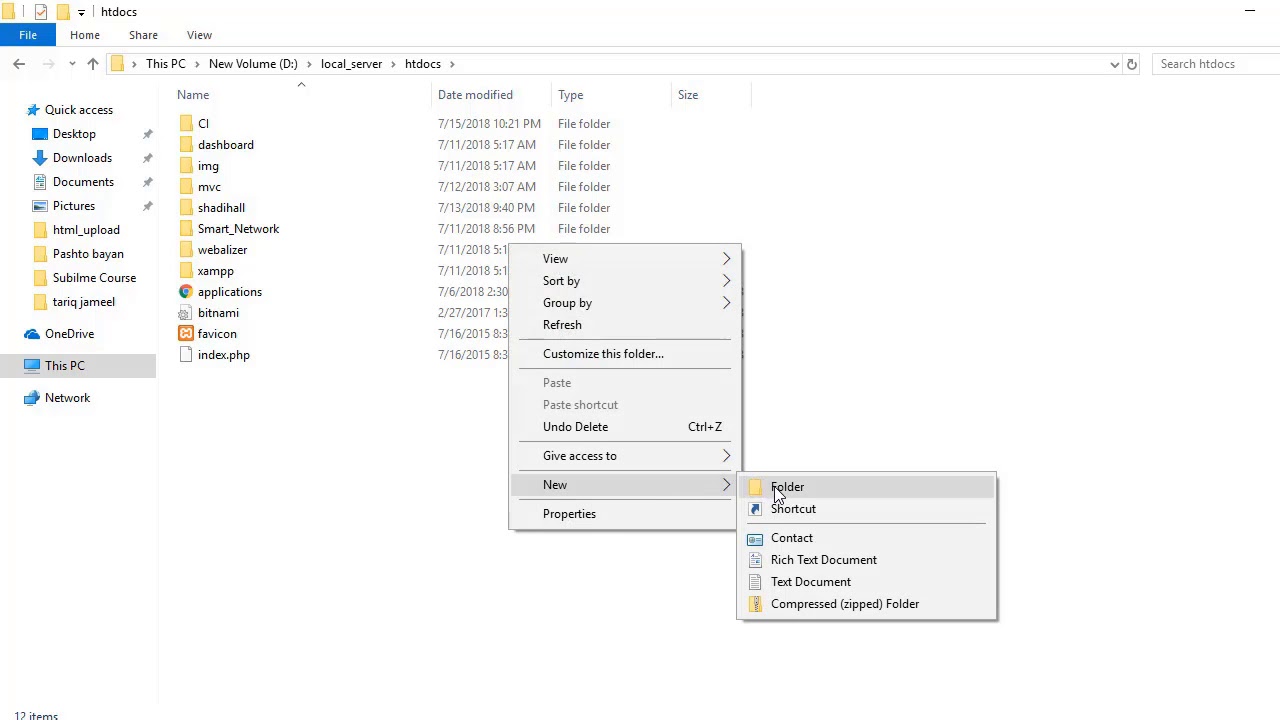Create a new Text Document

[x=811, y=582]
